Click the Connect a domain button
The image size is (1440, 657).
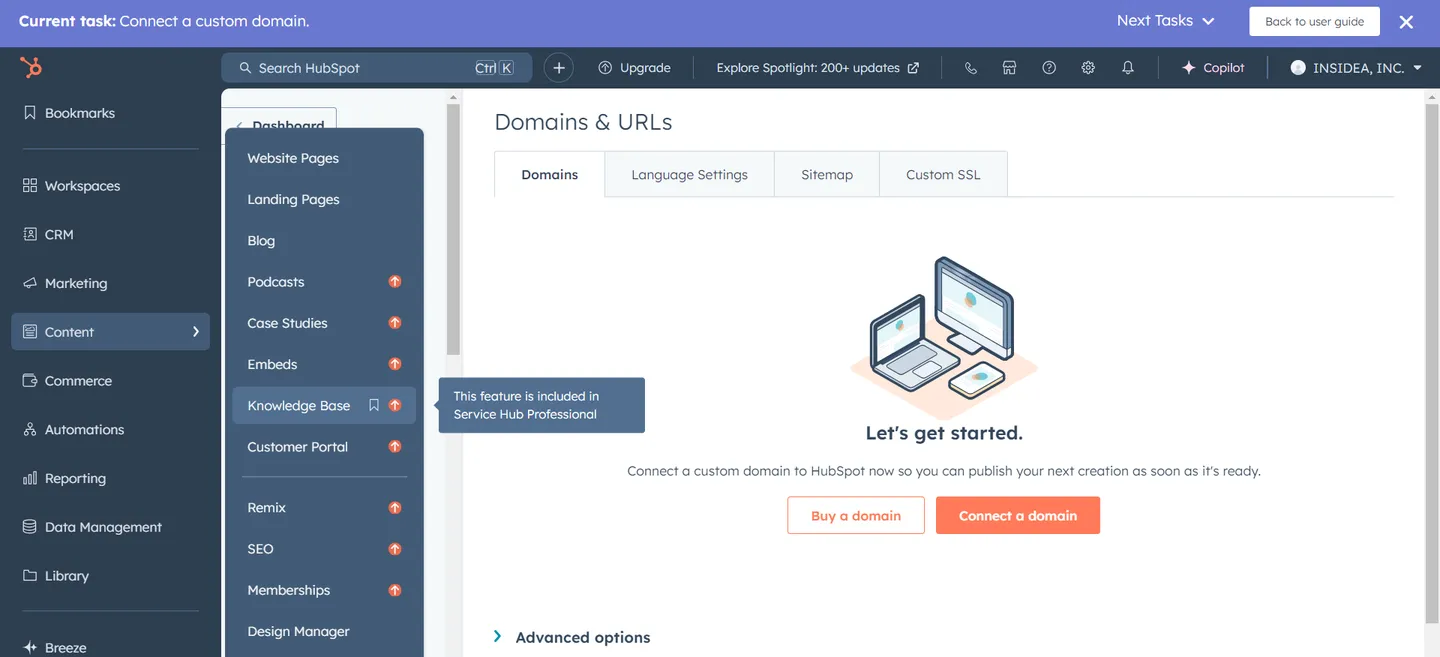coord(1018,515)
